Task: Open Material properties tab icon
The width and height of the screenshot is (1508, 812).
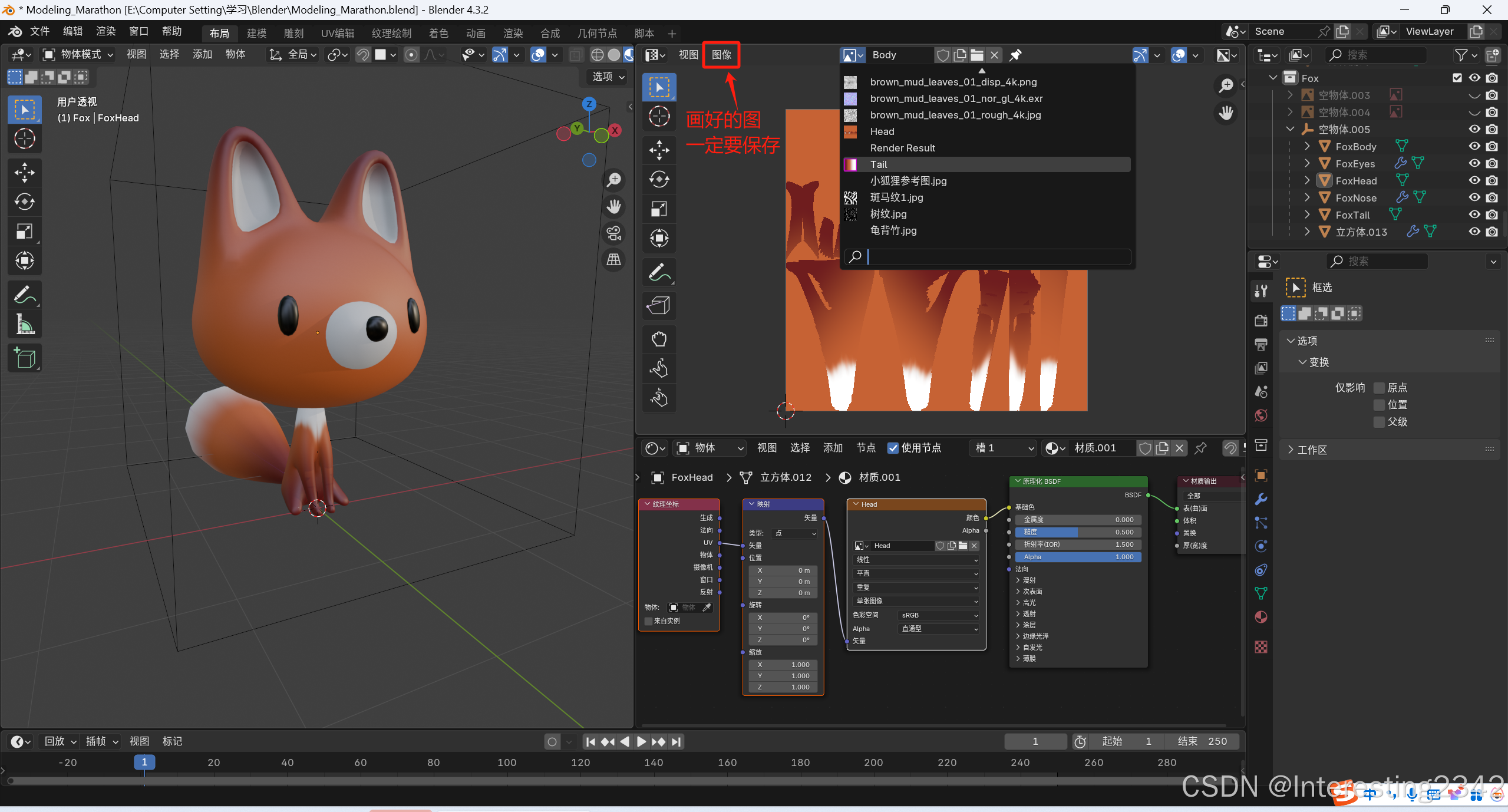Action: (x=1261, y=617)
